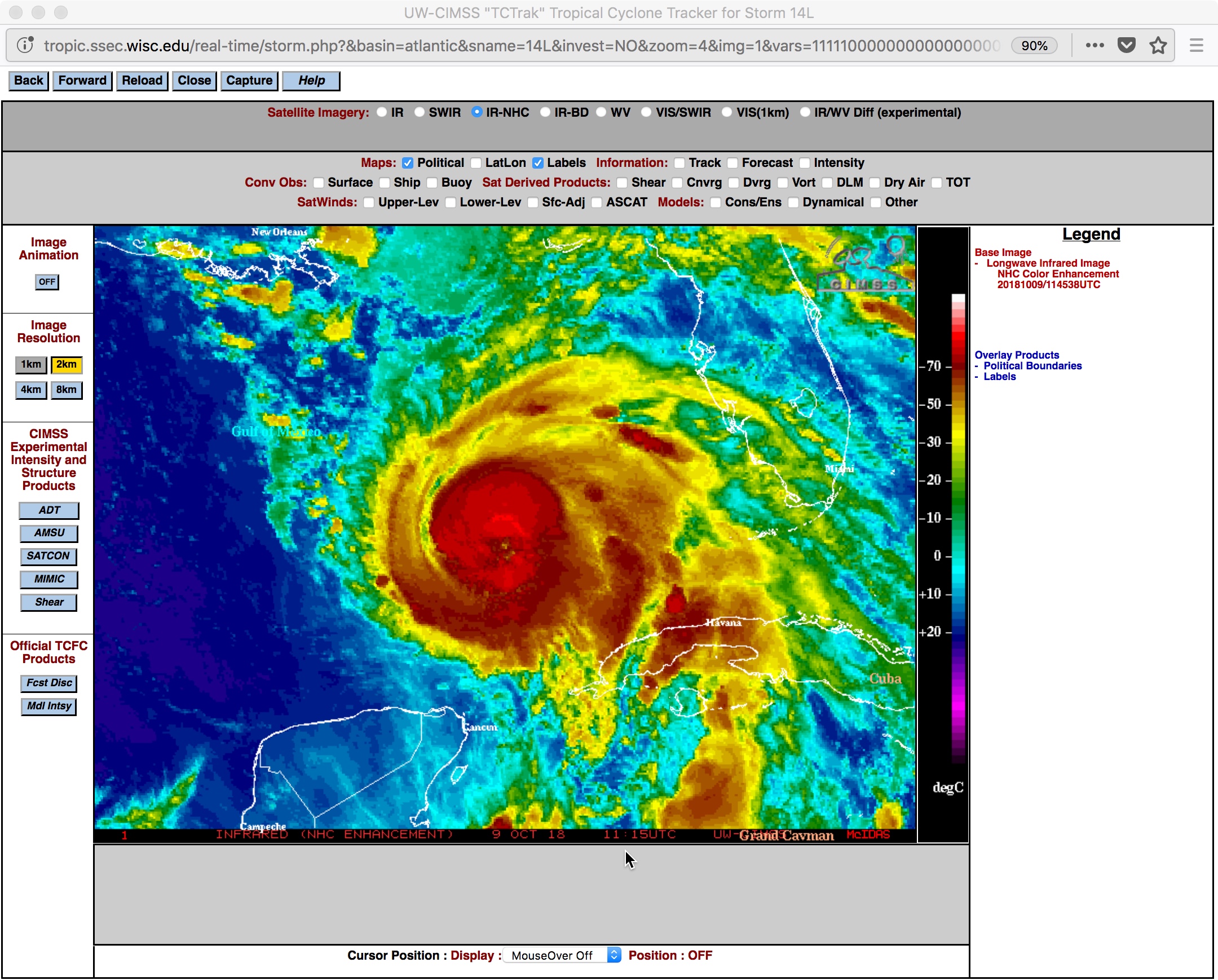Open the Help button
The width and height of the screenshot is (1218, 980).
point(311,80)
